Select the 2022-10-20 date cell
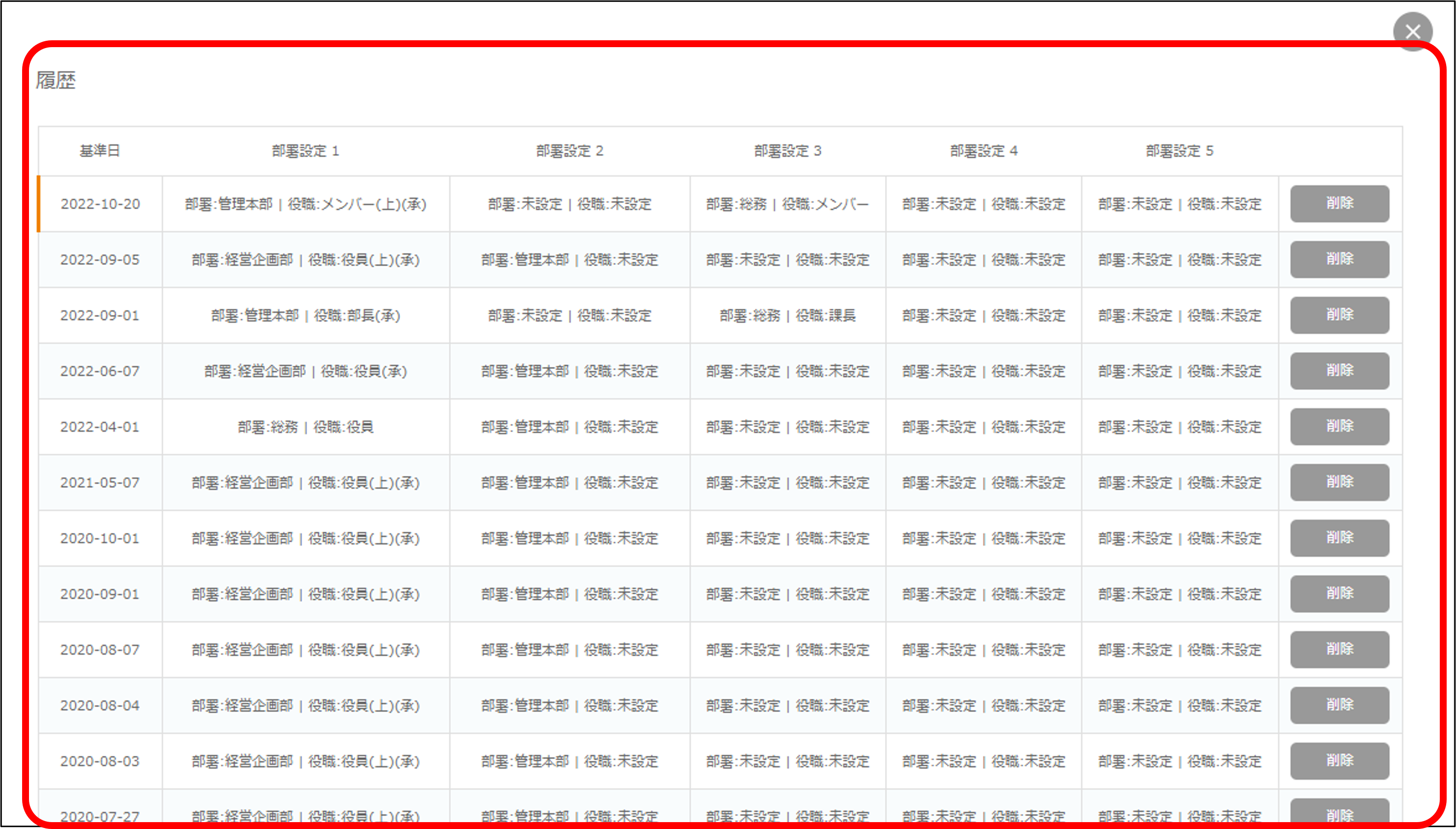Image resolution: width=1456 pixels, height=829 pixels. point(100,204)
